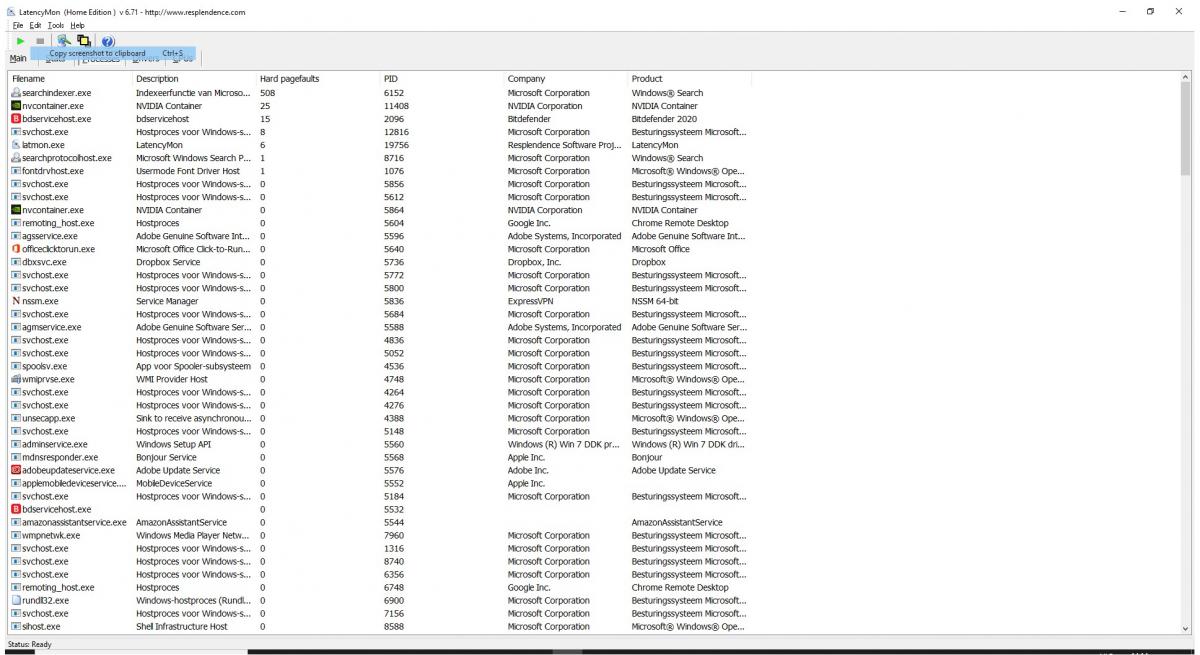
Task: Select the rundll32.exe filename
Action: [x=45, y=601]
